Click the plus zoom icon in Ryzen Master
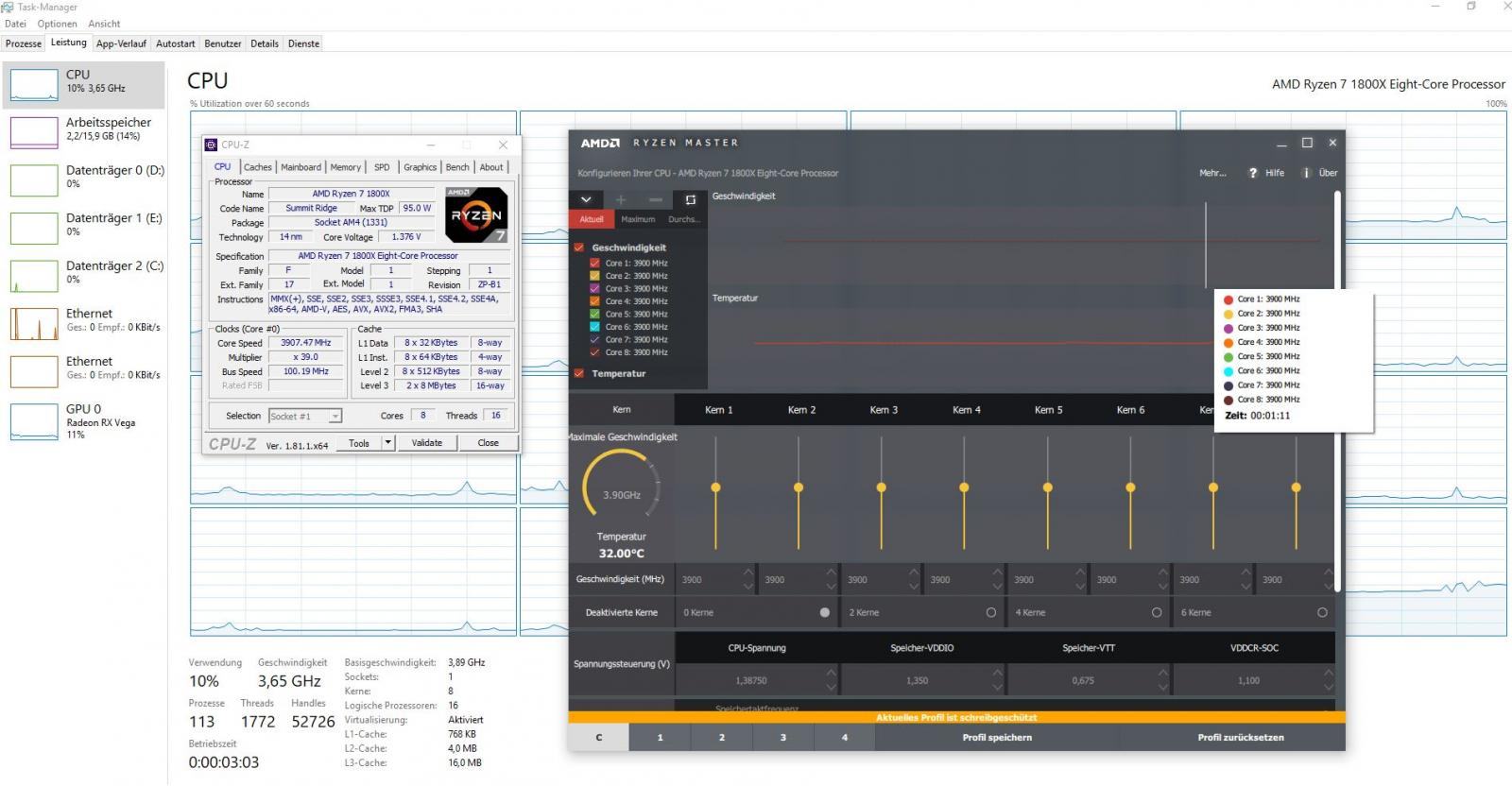Screen dimensions: 1512x786 pyautogui.click(x=621, y=199)
